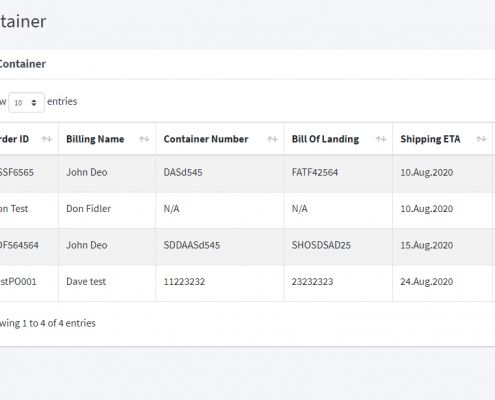Sort by Shipping ETA arrows icon
The image size is (495, 400).
(481, 139)
